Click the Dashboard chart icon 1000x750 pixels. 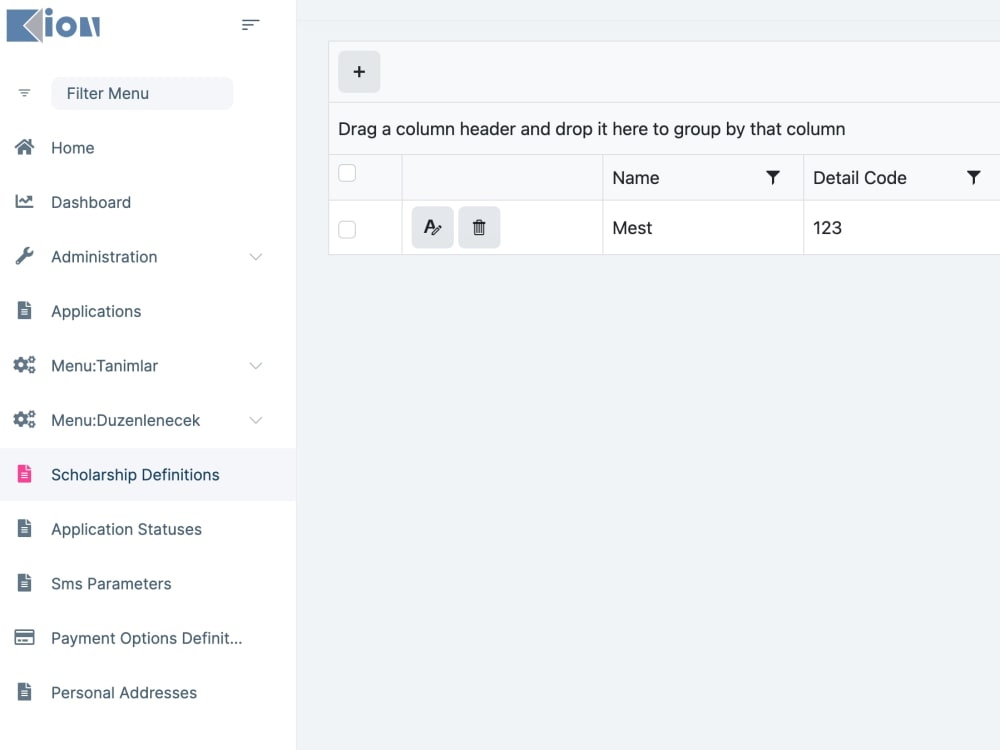click(x=24, y=202)
